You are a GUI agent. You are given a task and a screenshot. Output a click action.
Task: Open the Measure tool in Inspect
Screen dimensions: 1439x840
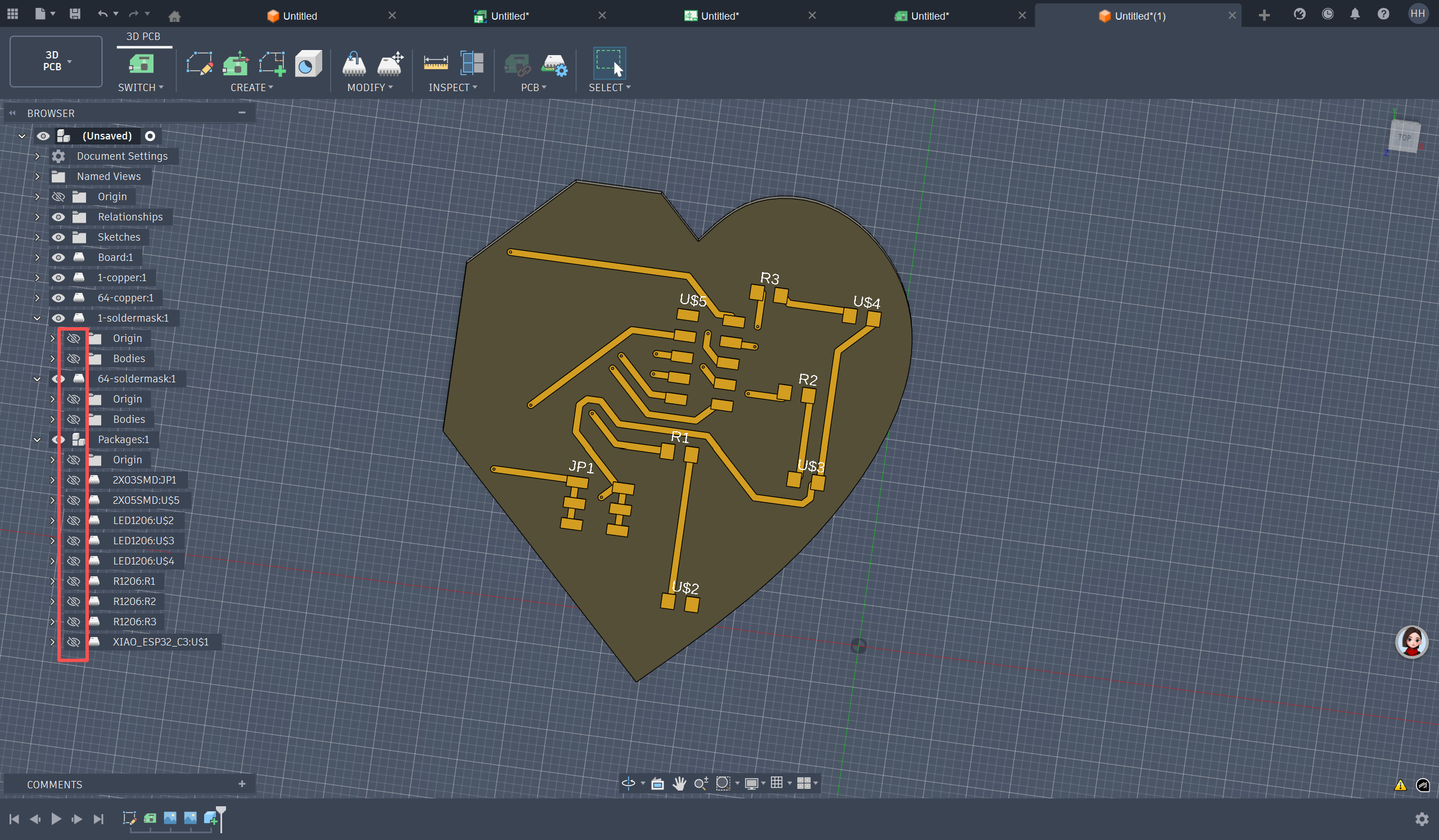pyautogui.click(x=436, y=64)
